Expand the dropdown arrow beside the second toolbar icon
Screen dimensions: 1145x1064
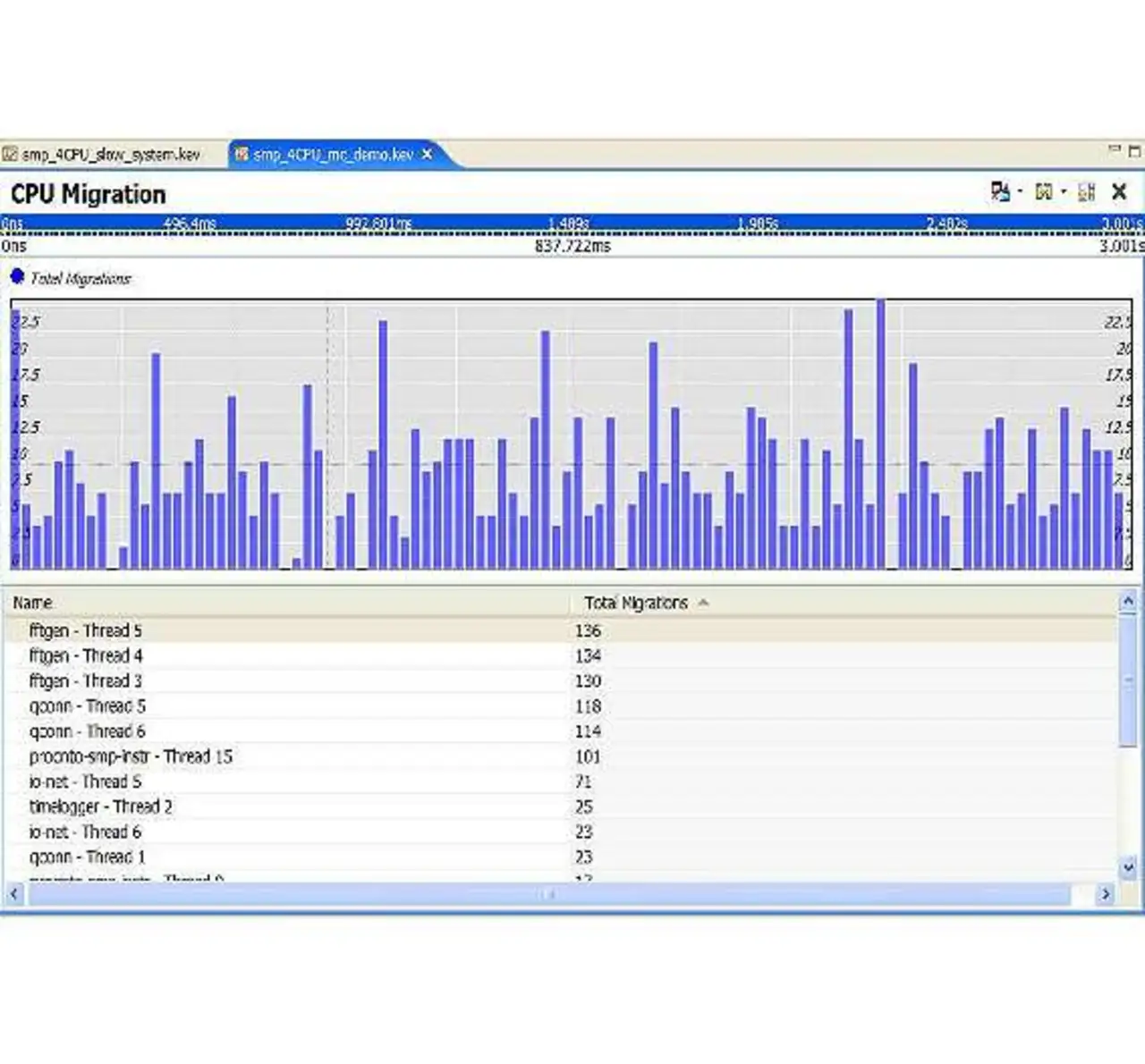tap(1064, 191)
